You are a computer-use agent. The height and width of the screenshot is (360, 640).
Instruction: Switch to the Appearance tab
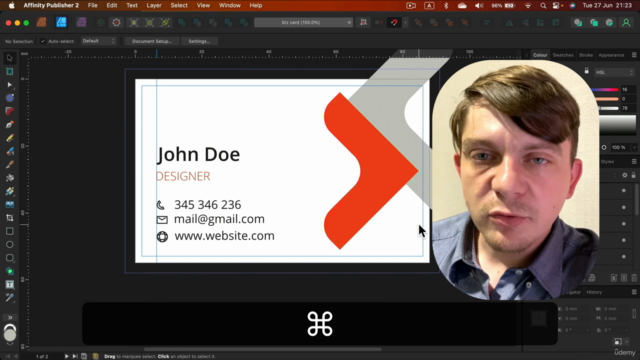pos(611,55)
